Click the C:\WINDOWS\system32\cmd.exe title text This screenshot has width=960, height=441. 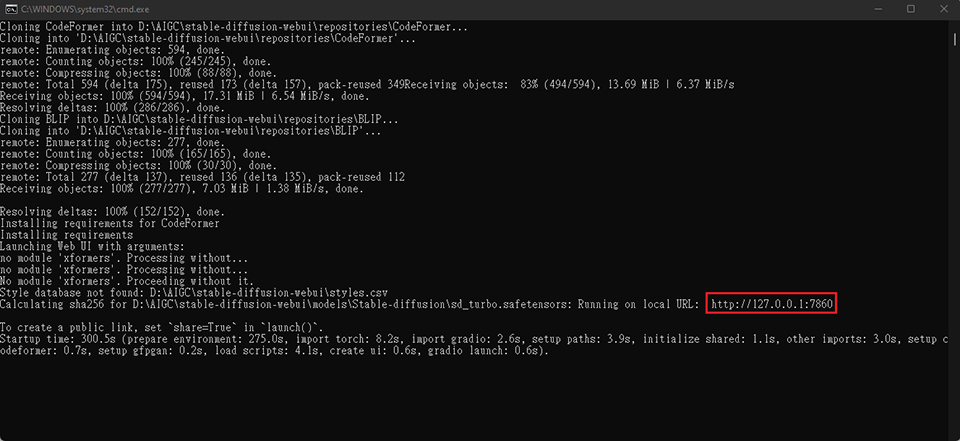click(71, 8)
